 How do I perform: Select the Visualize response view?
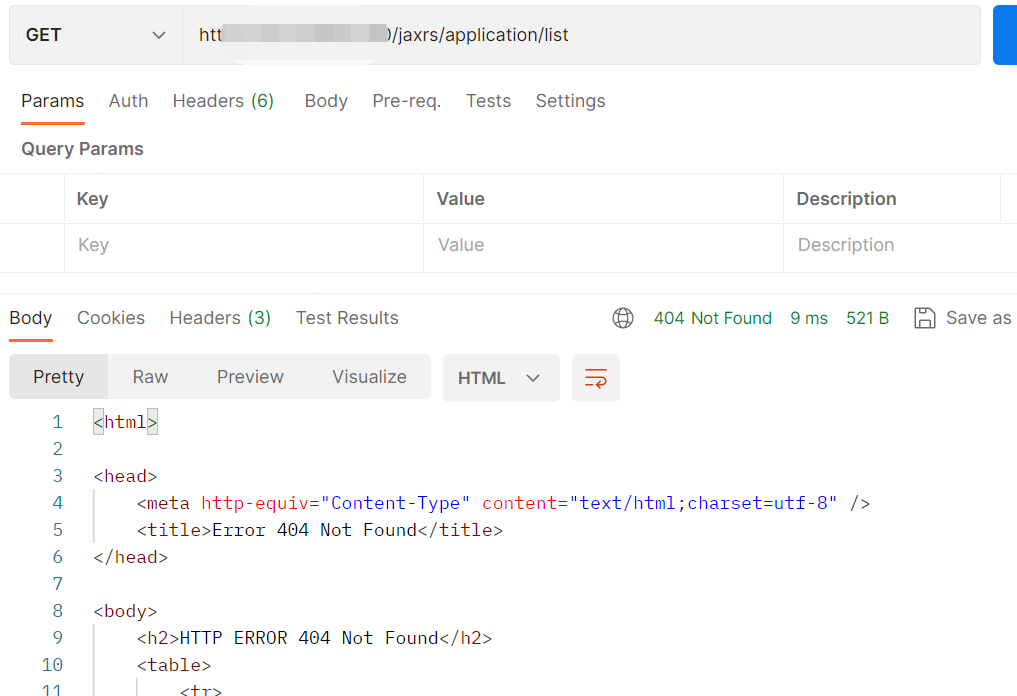tap(369, 377)
